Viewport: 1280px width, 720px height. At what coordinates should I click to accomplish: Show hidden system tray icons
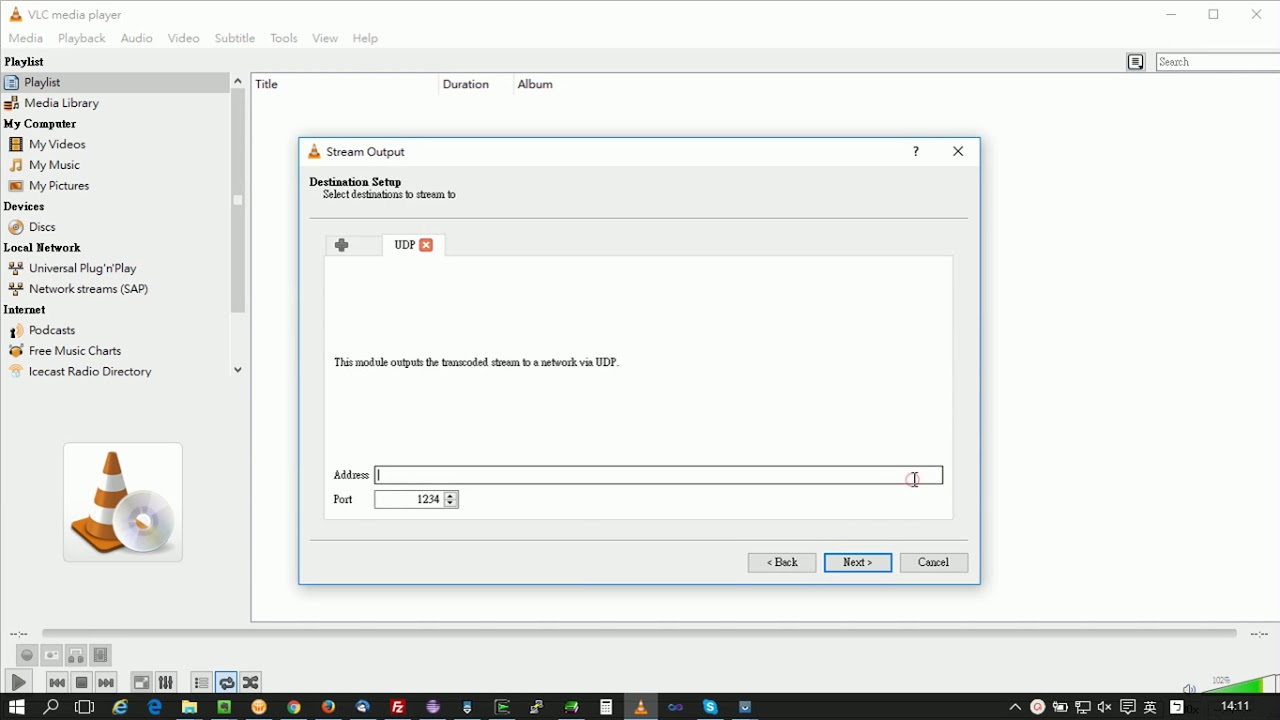click(1015, 707)
